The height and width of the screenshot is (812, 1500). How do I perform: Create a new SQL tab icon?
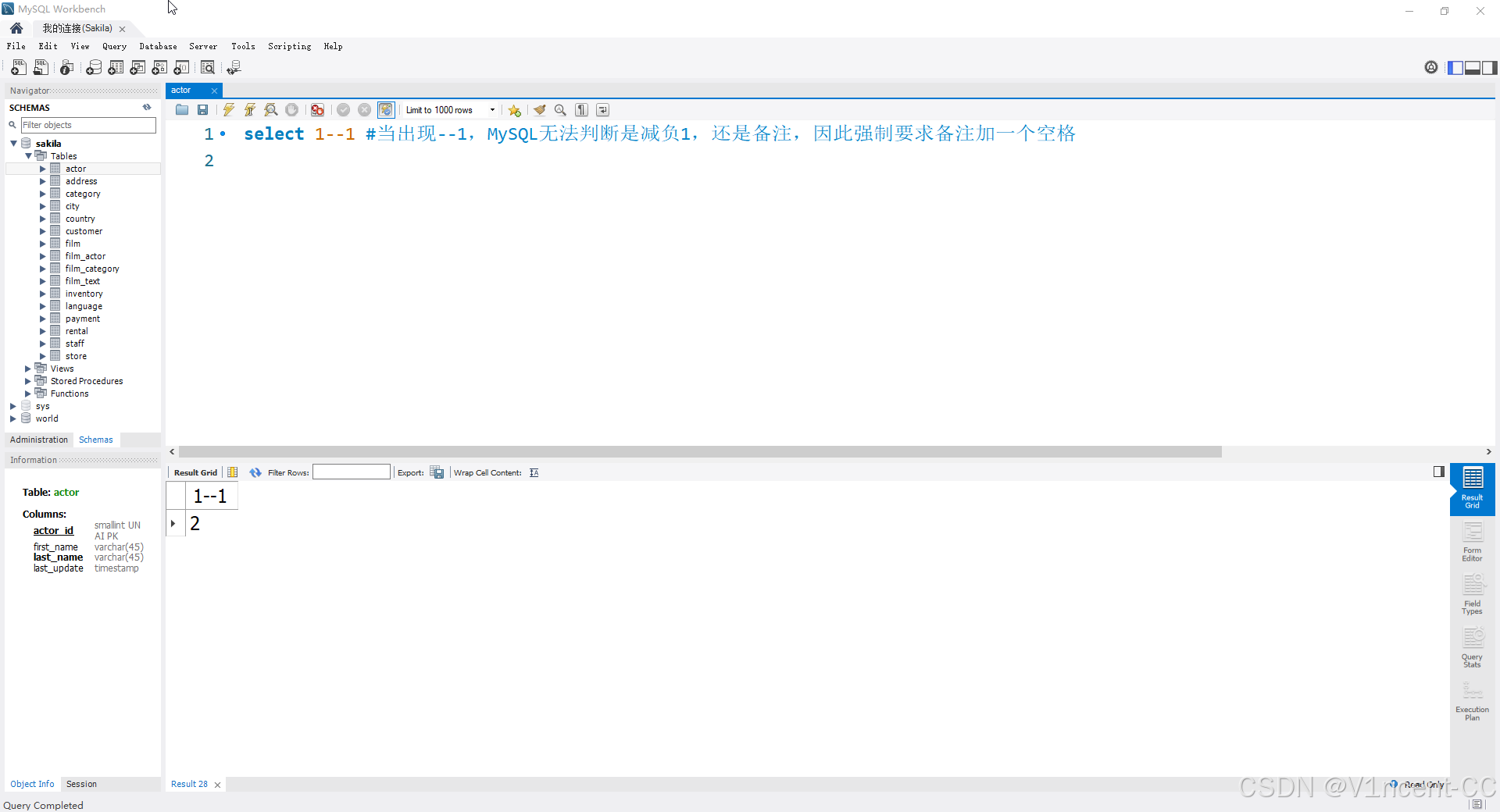[x=19, y=68]
